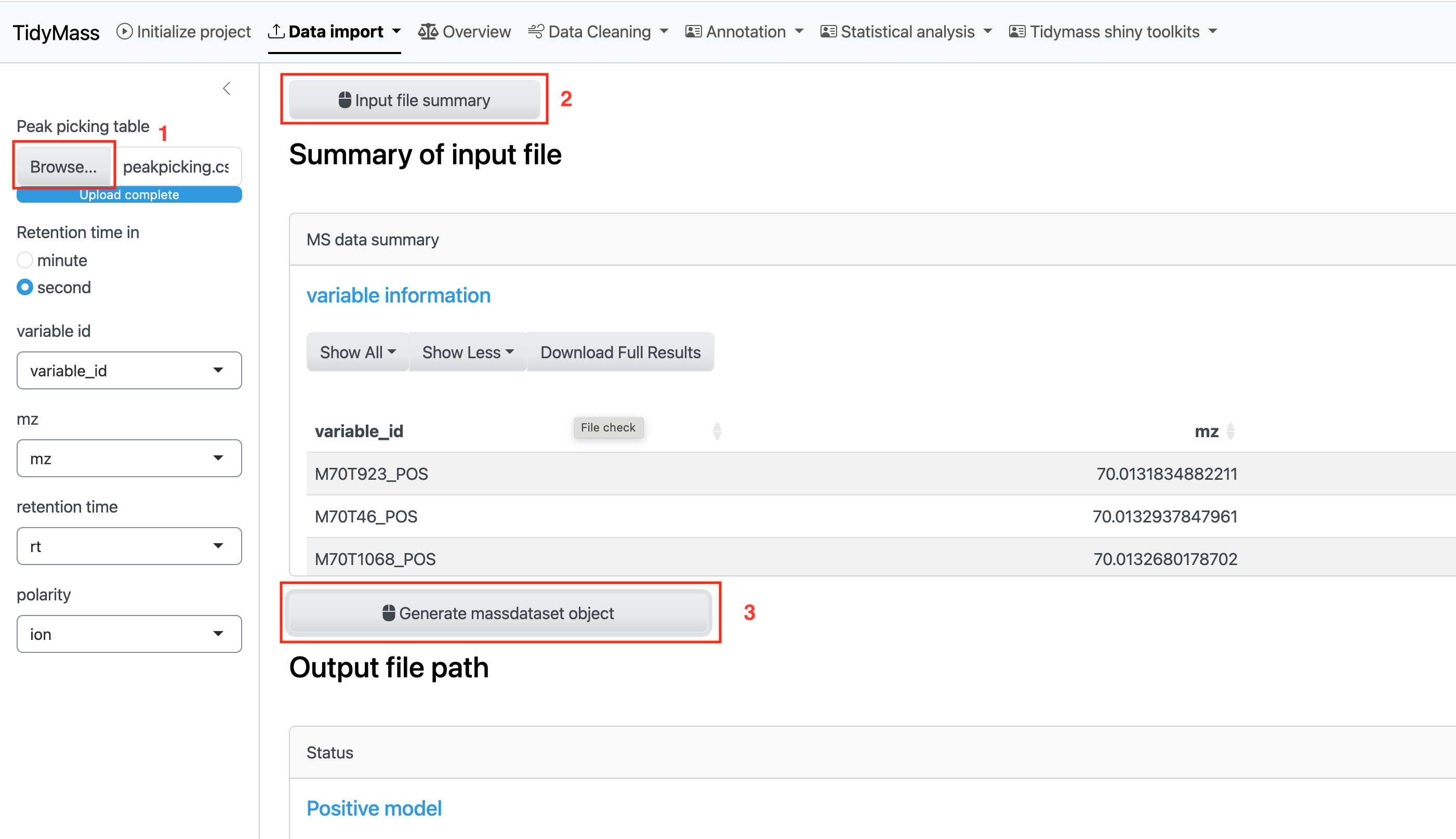The image size is (1456, 839).
Task: Open the Data Cleaning menu
Action: (x=598, y=31)
